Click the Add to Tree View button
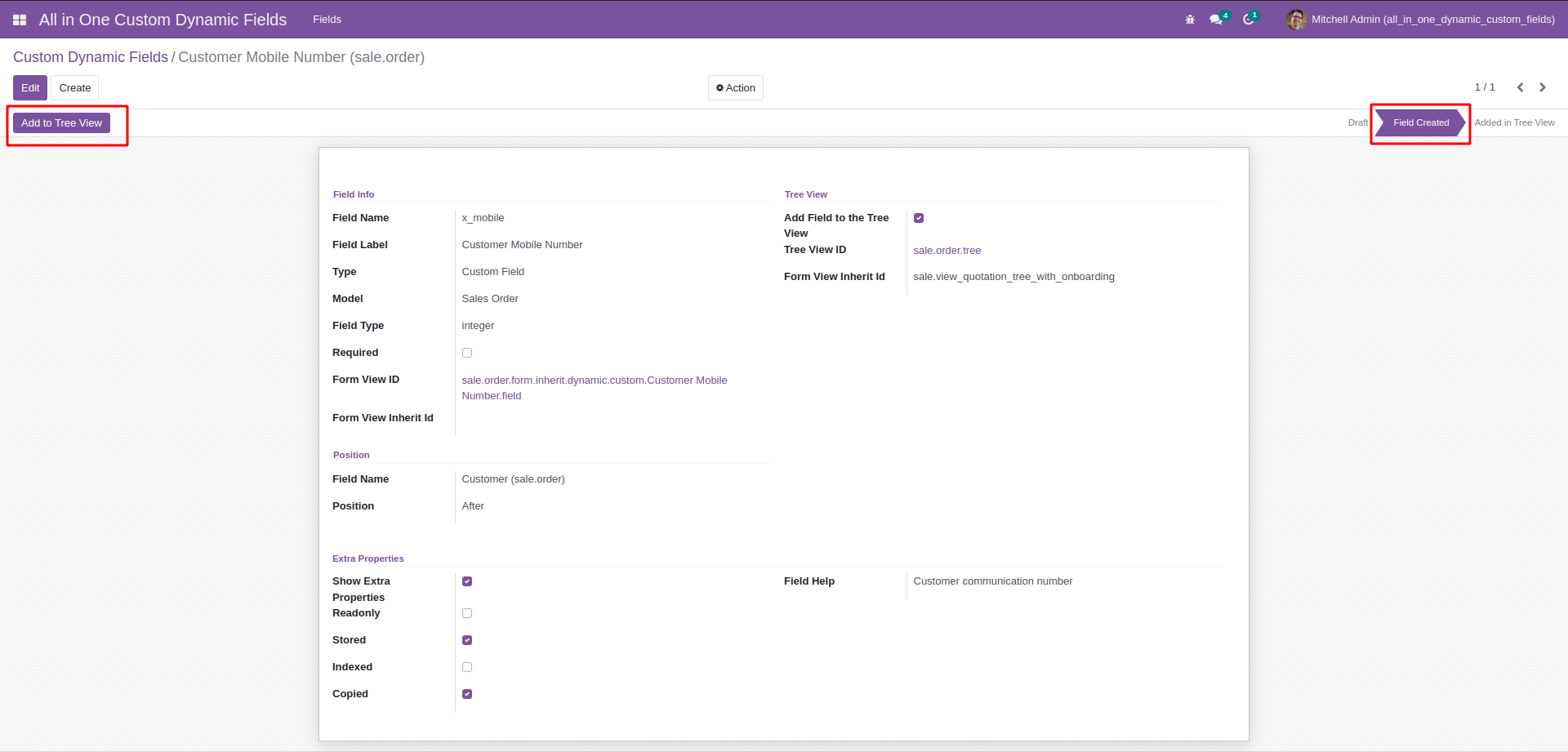 coord(61,123)
